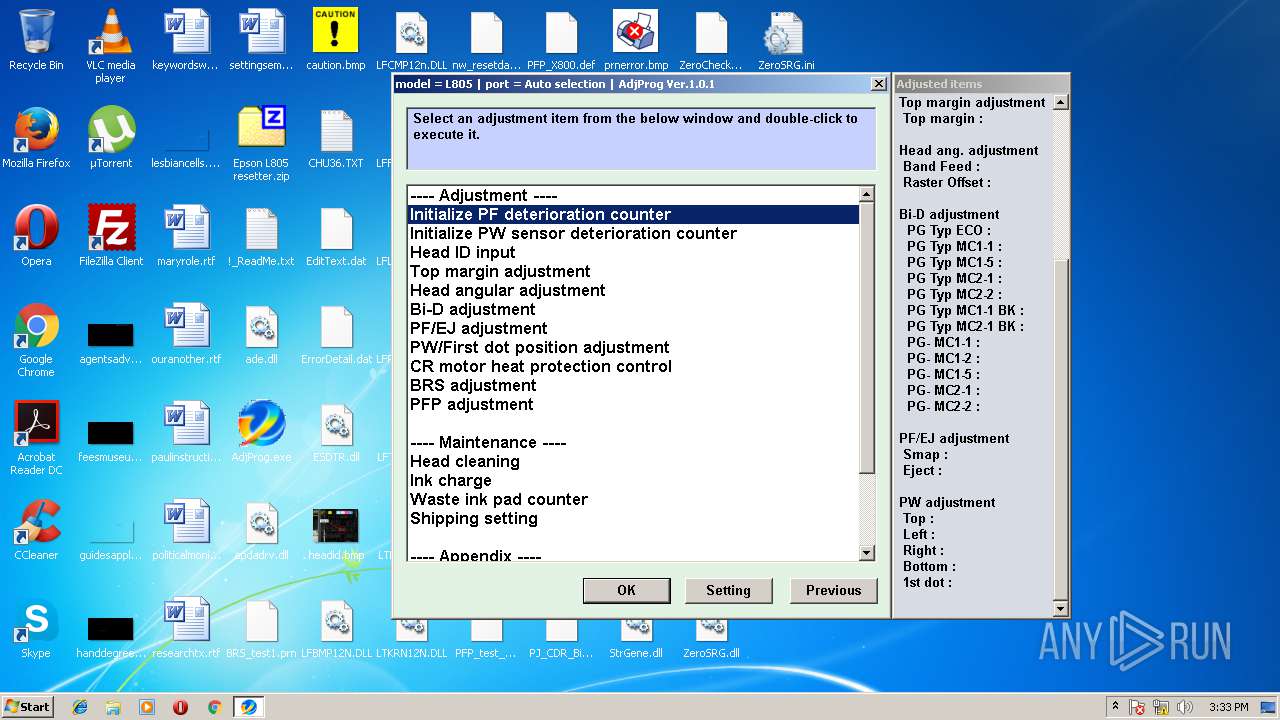The height and width of the screenshot is (720, 1280).
Task: Click the Chrome icon in the taskbar
Action: 214,707
